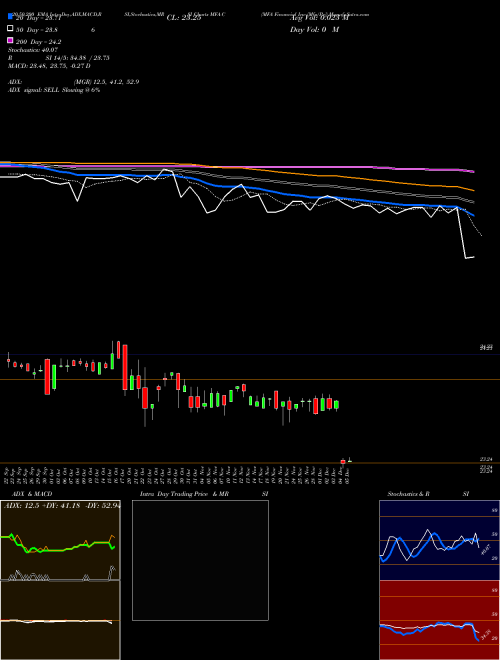Click the date axis labels under the candles
This screenshot has height=660, width=500.
(177, 476)
